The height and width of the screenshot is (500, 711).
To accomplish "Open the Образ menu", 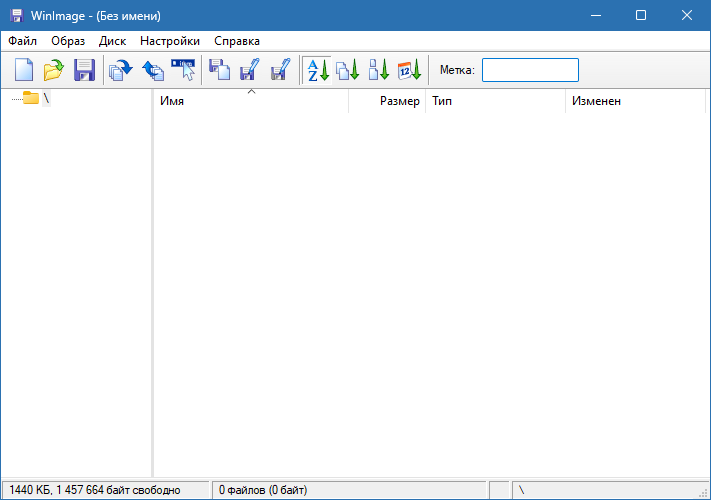I will 68,41.
